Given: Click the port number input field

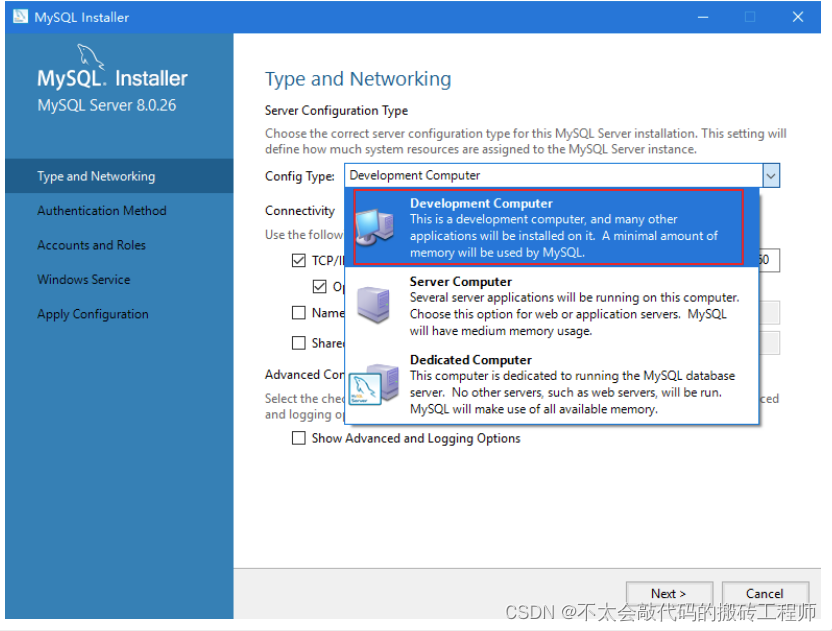Looking at the screenshot, I should pyautogui.click(x=769, y=260).
